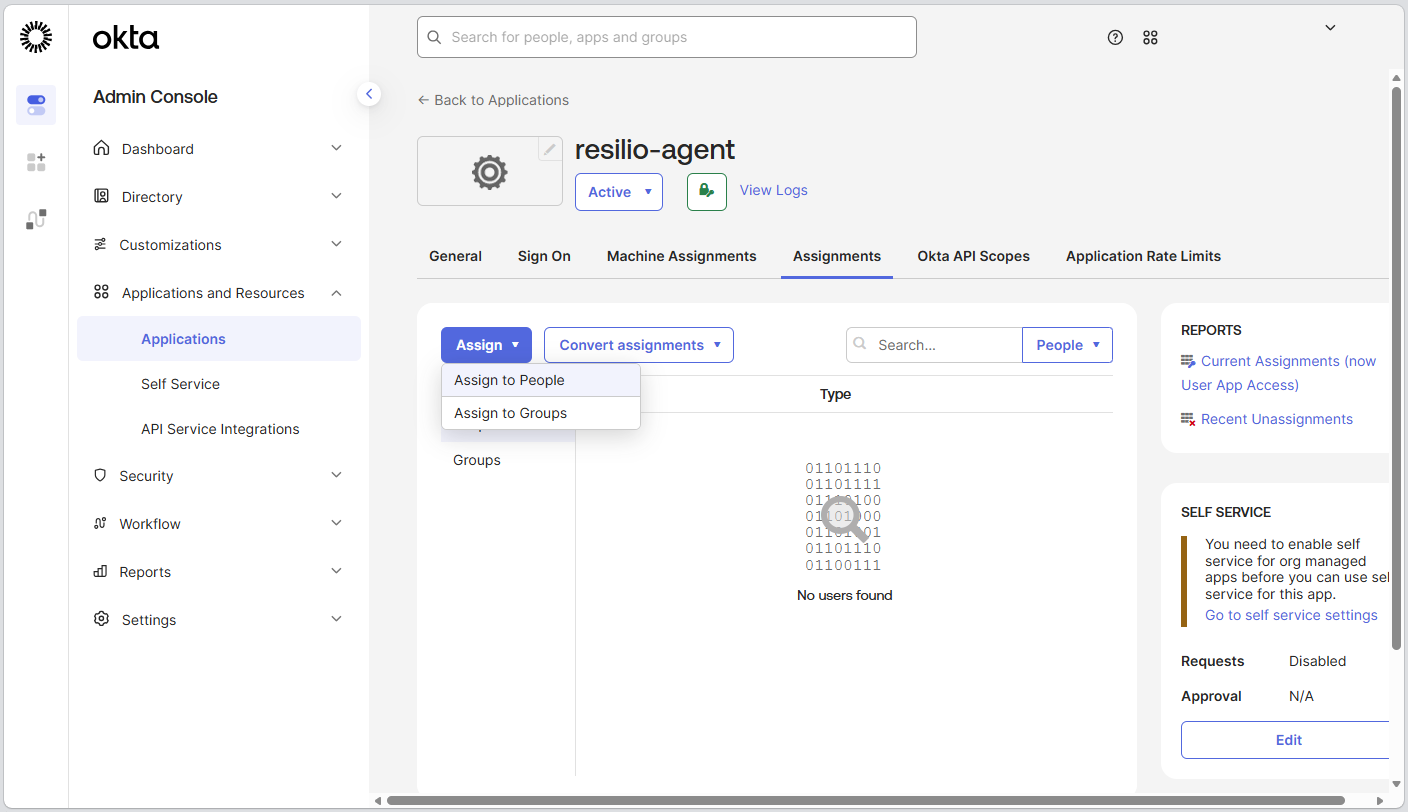This screenshot has width=1408, height=812.
Task: Switch to the Application Rate Limits tab
Action: coord(1143,256)
